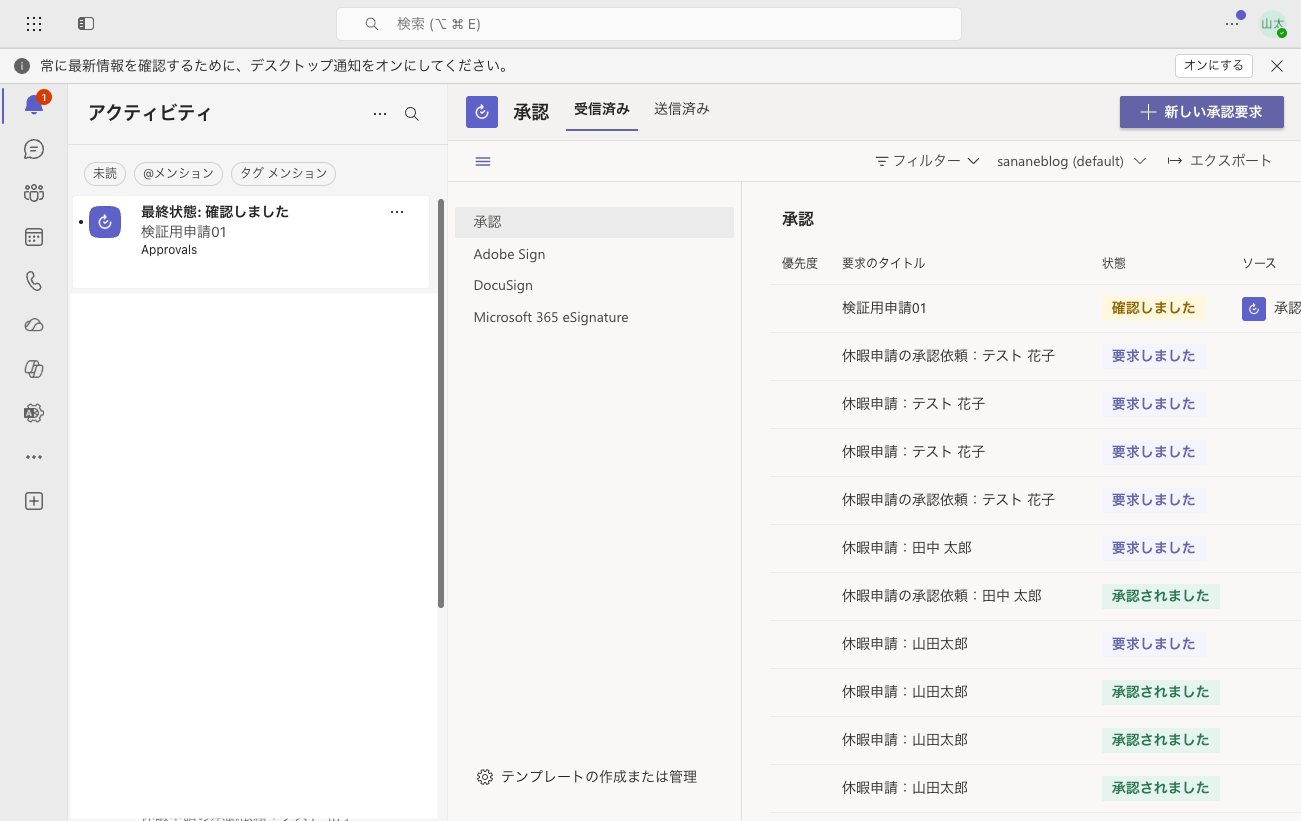Open the sananeblog (default) environment dropdown
1301x821 pixels.
coord(1071,161)
